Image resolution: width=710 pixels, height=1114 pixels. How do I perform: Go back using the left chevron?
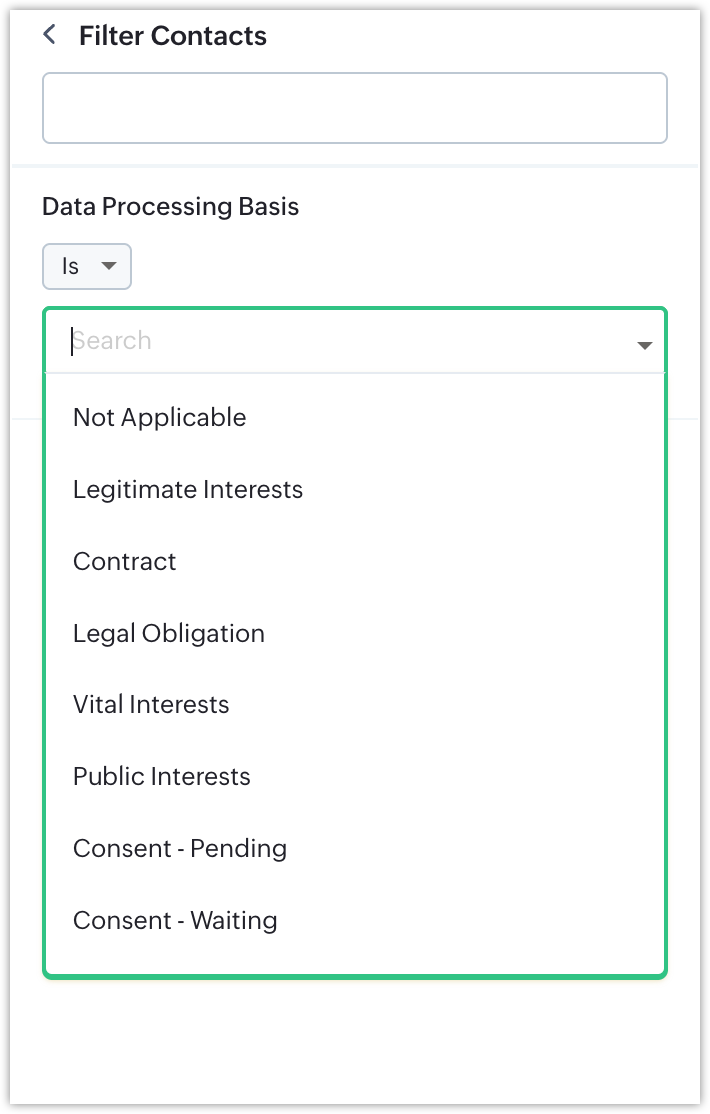tap(49, 35)
